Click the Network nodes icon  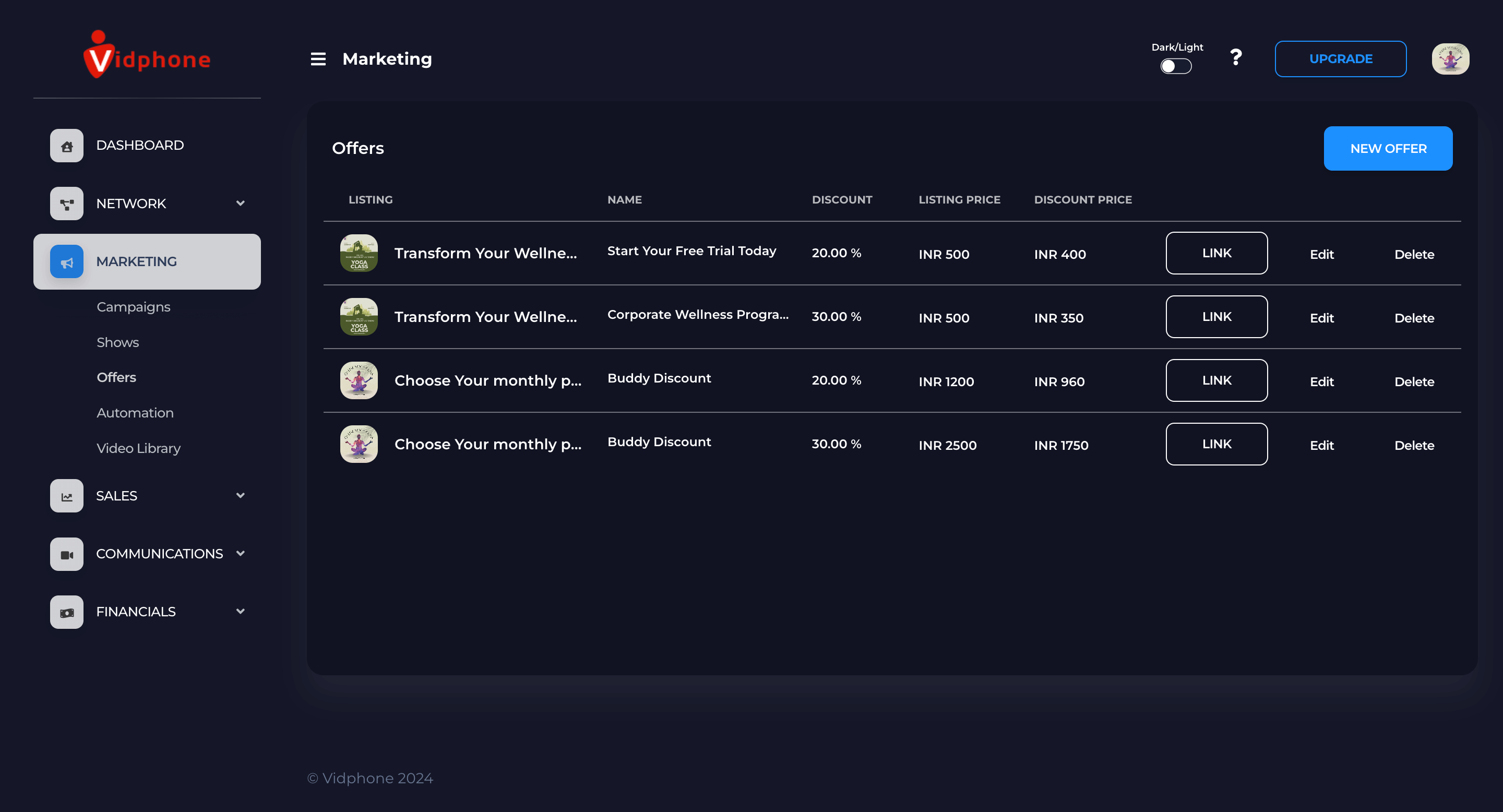pos(66,204)
